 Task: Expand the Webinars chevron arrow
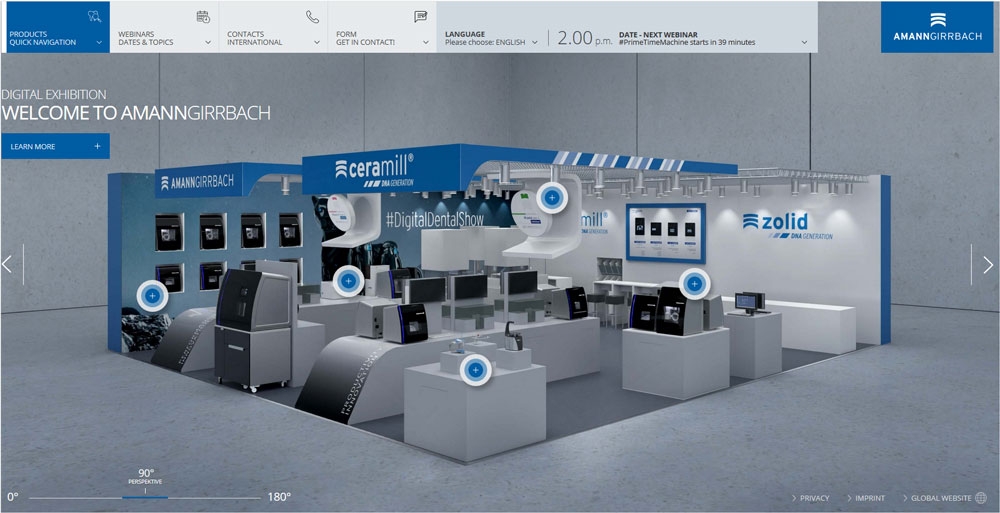(x=208, y=43)
